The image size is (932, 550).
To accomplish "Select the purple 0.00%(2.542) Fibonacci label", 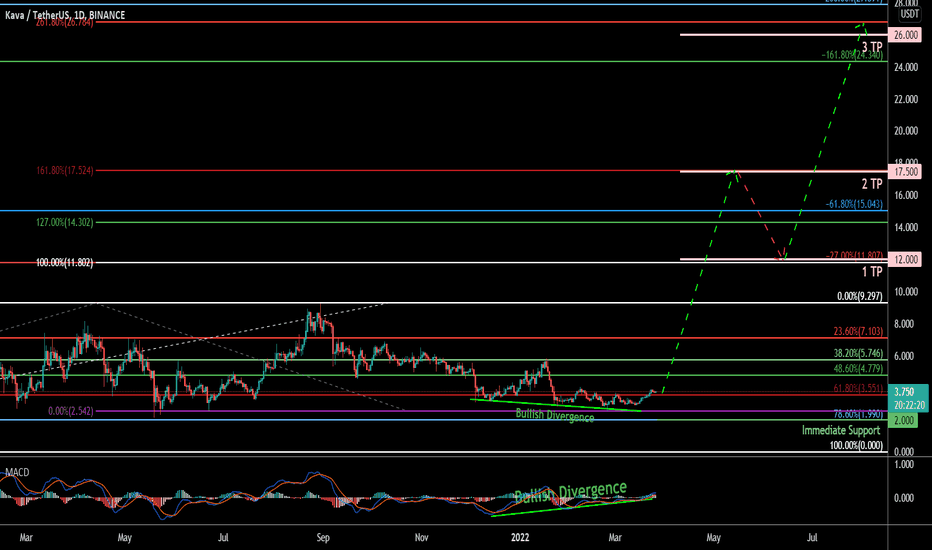I will 70,411.
